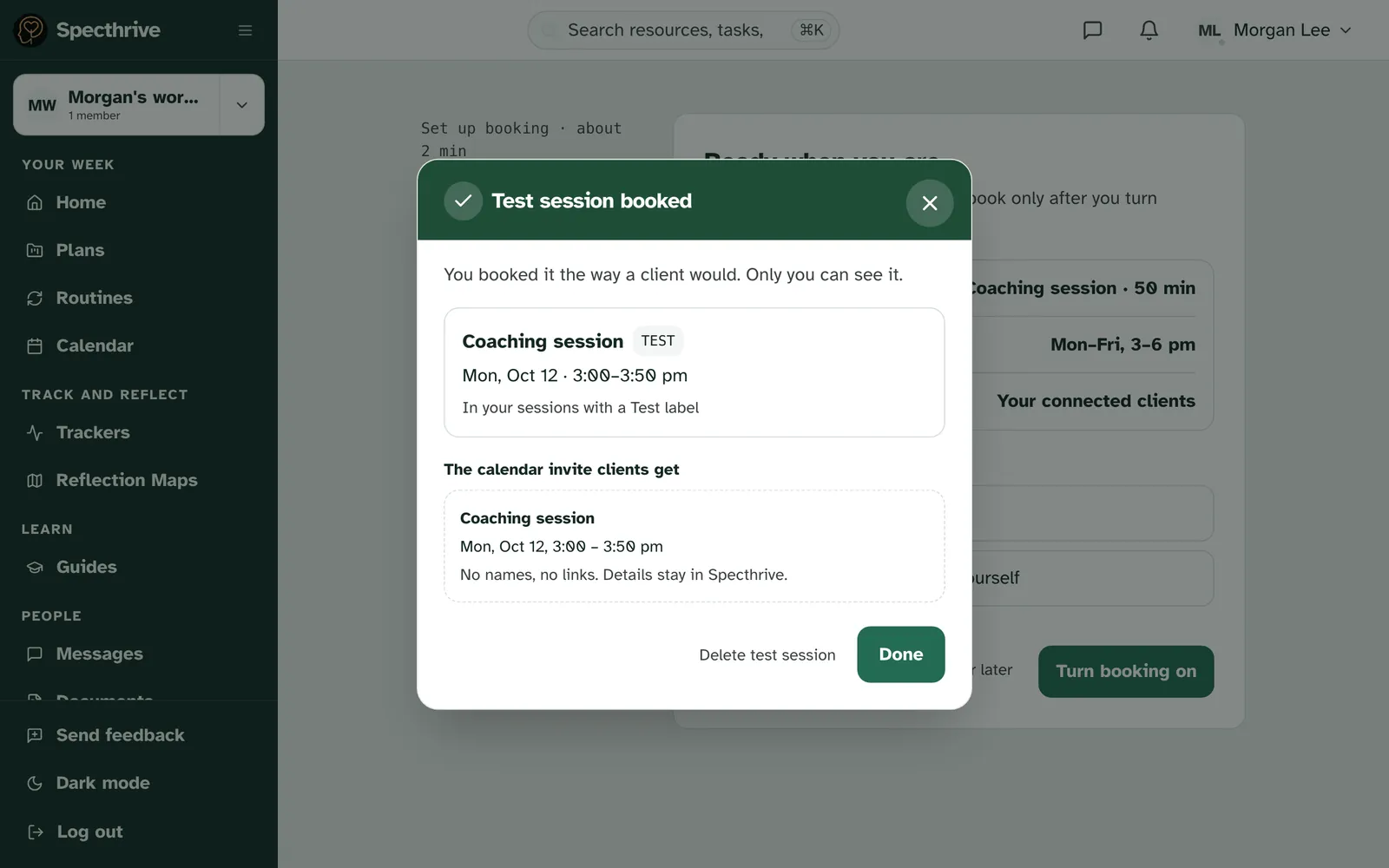Open the chat messages icon in header
Screen dimensions: 1389x868
[1092, 30]
